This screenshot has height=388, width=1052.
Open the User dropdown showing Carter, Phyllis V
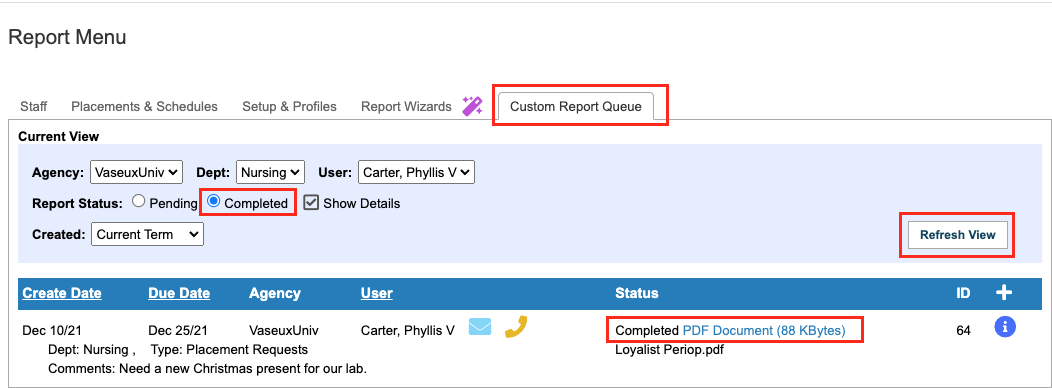coord(417,172)
